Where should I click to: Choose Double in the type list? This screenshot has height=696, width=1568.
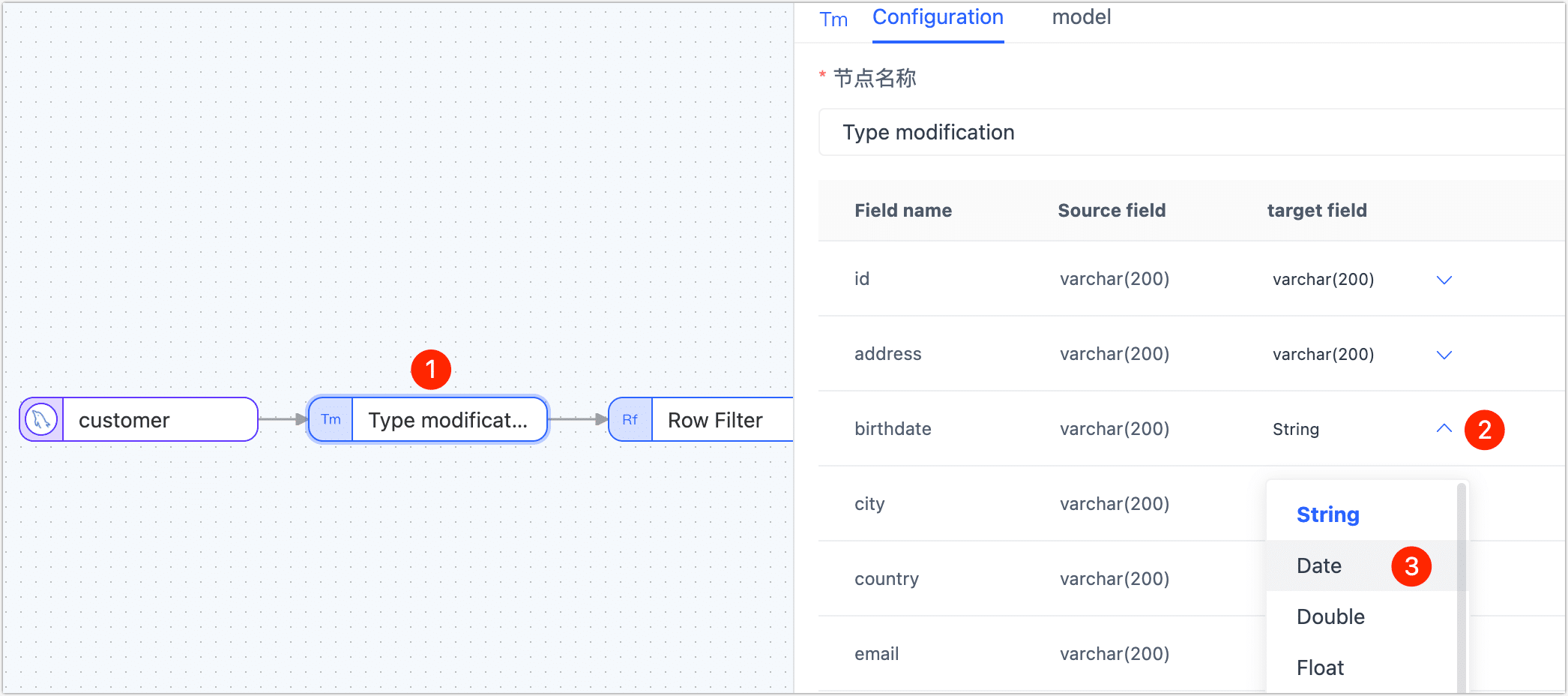coord(1330,616)
